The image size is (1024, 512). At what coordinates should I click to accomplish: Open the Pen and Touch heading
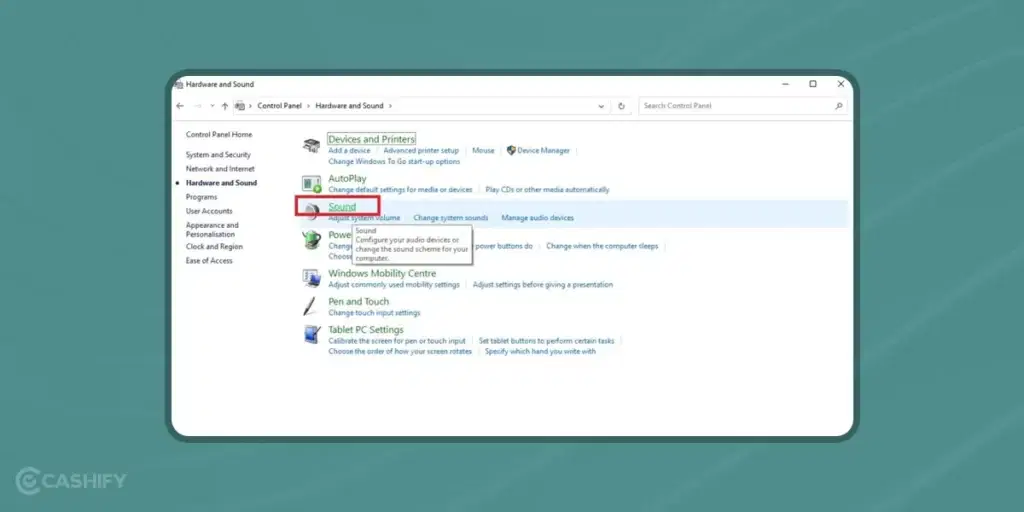pyautogui.click(x=359, y=301)
